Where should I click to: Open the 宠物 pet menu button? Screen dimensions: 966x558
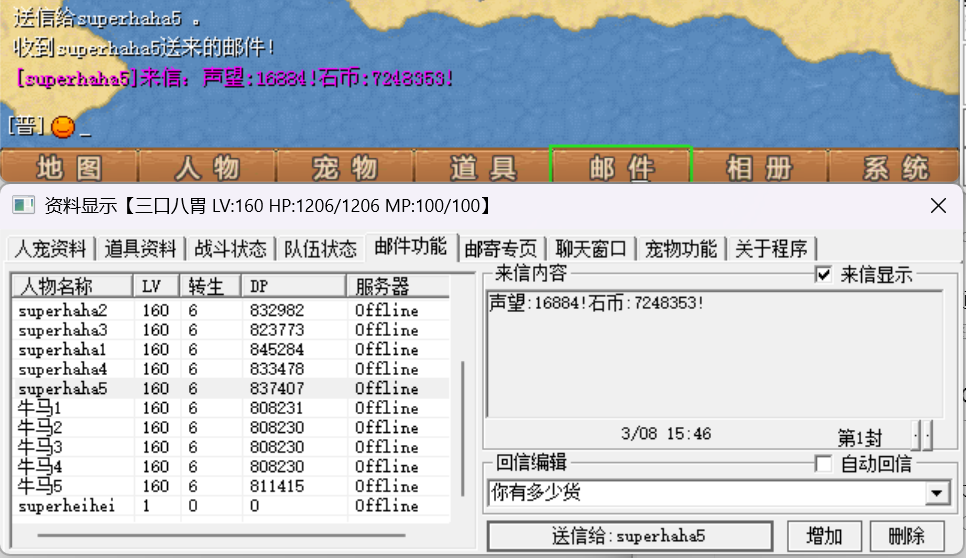(345, 166)
